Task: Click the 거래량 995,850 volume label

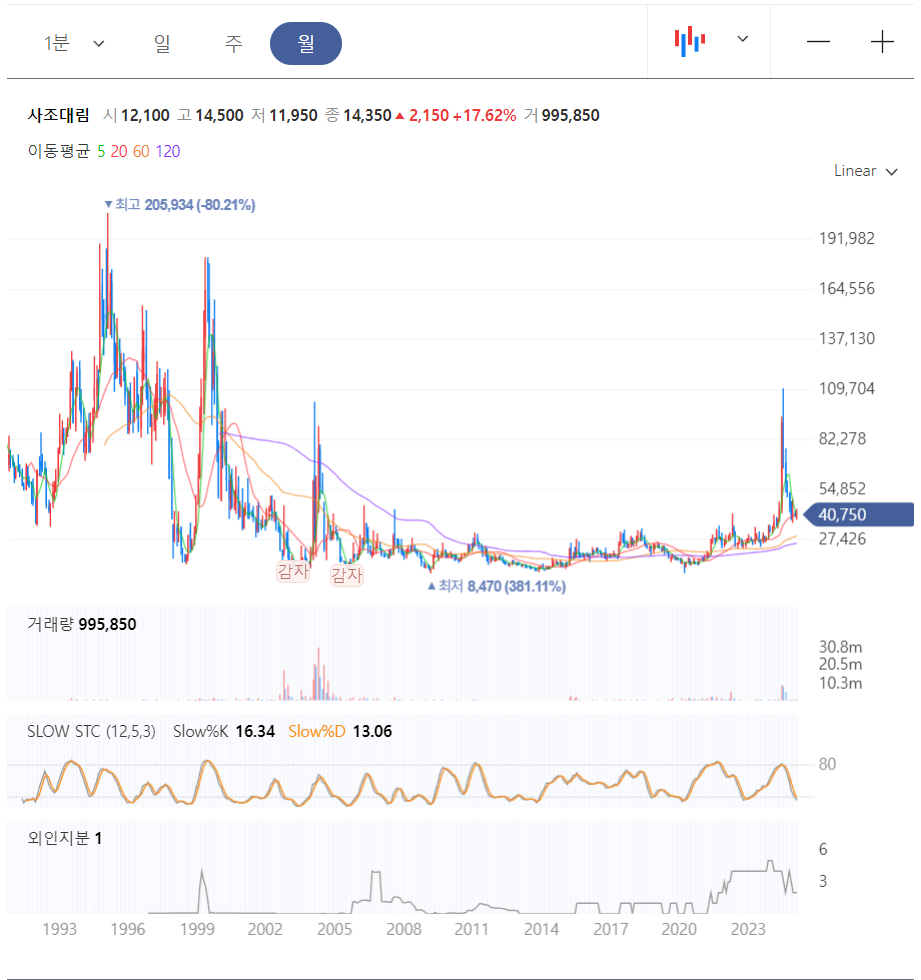Action: (x=82, y=624)
